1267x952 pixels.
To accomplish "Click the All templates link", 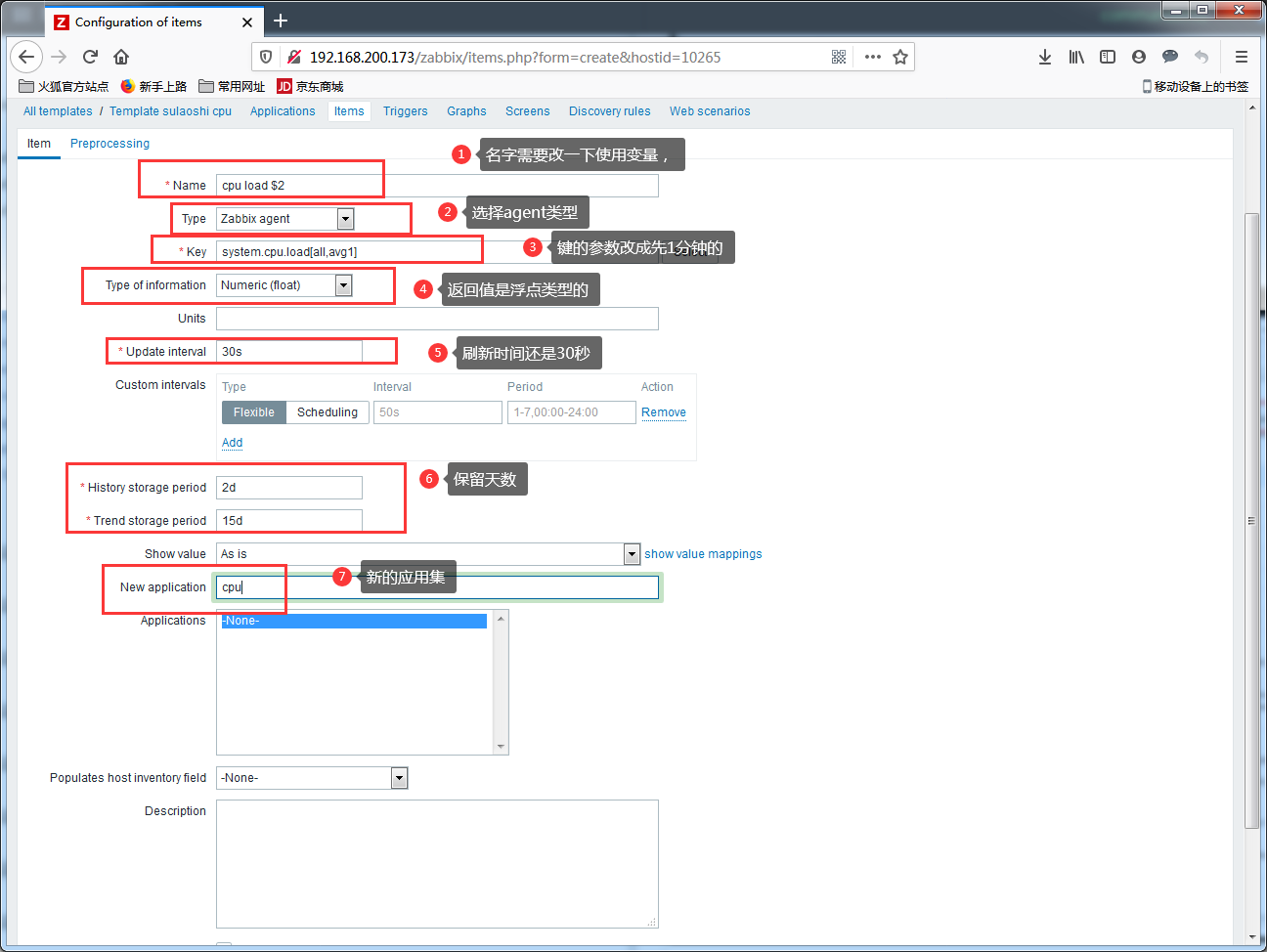I will pos(58,111).
